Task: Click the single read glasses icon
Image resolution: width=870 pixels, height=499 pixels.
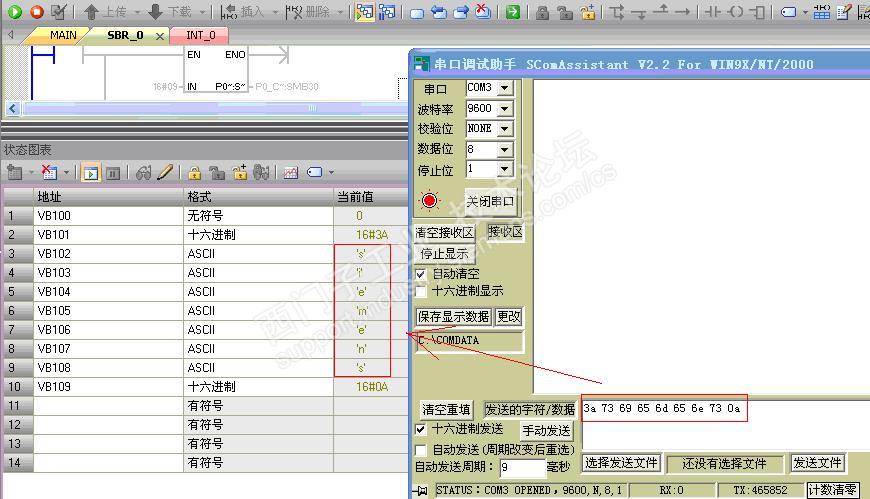Action: tap(143, 173)
